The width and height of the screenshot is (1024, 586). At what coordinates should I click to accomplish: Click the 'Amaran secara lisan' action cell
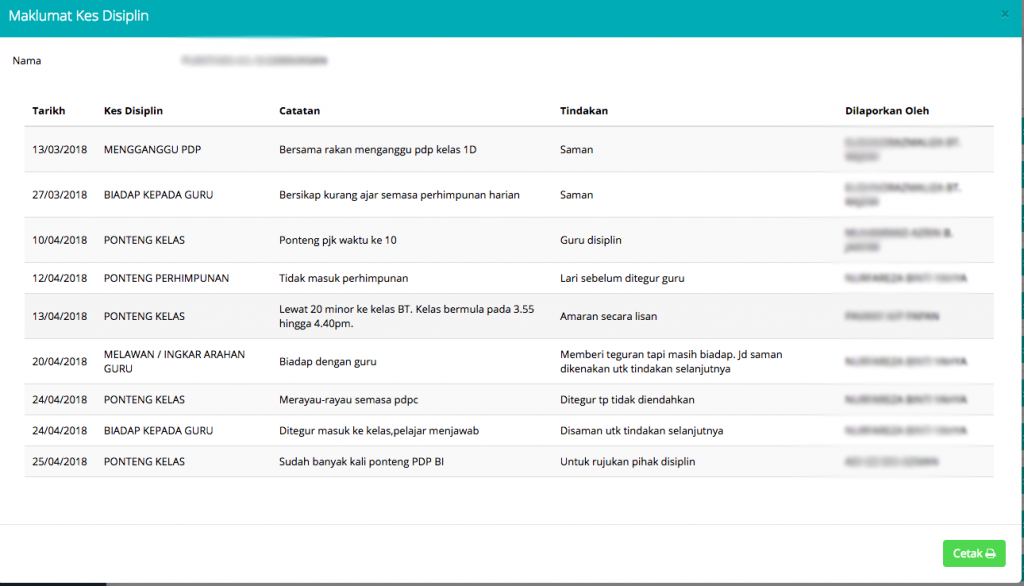[608, 316]
